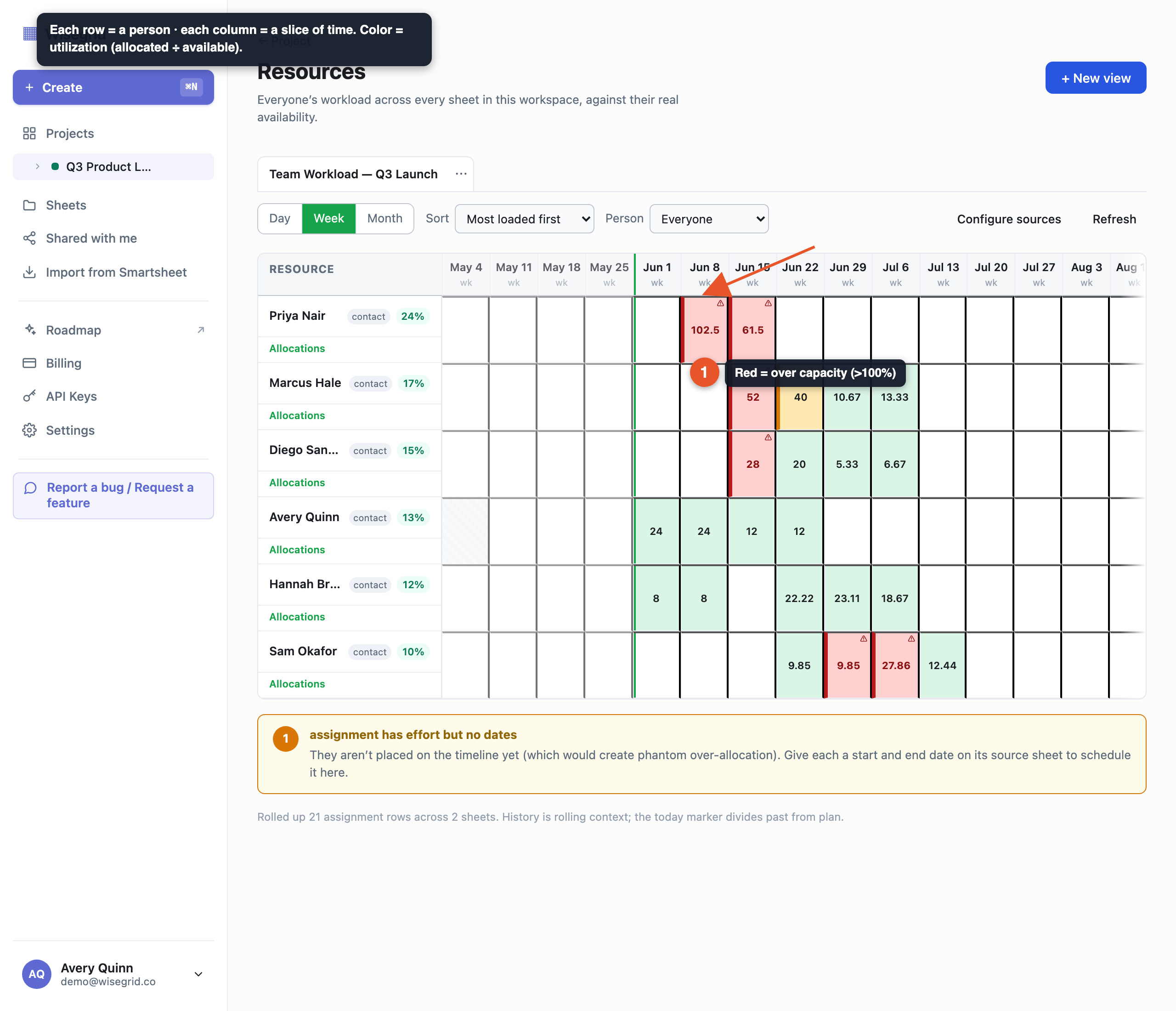This screenshot has width=1176, height=1011.
Task: Open the Person dropdown Everyone
Action: tap(709, 219)
